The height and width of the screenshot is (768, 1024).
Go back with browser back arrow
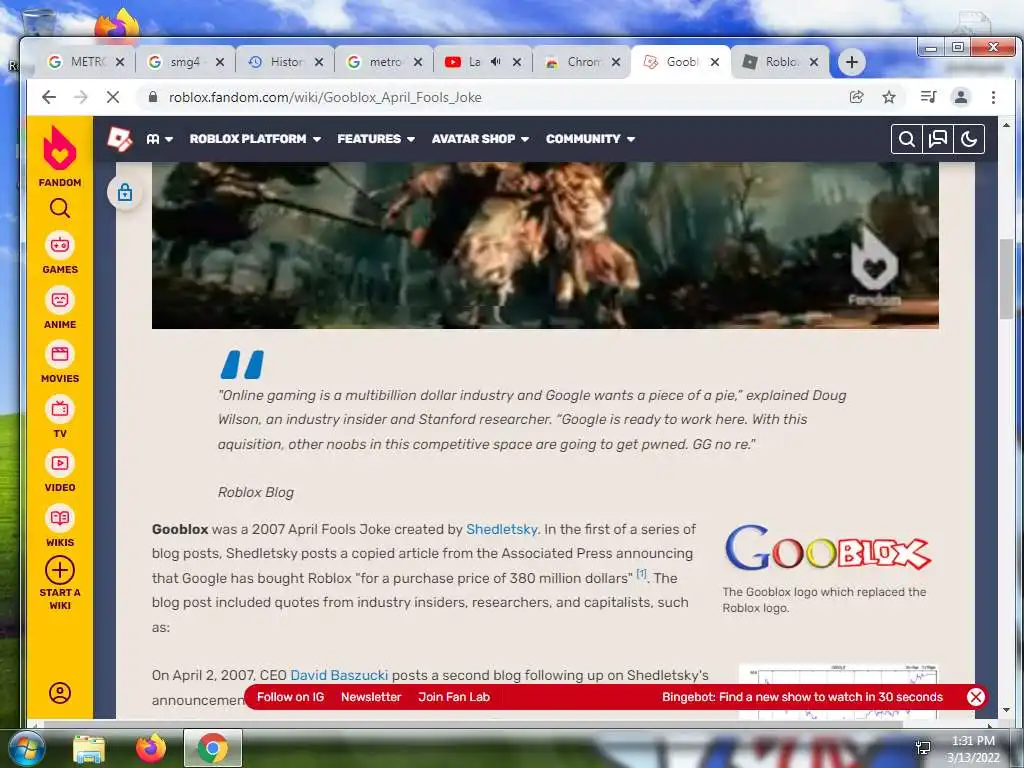pos(49,97)
